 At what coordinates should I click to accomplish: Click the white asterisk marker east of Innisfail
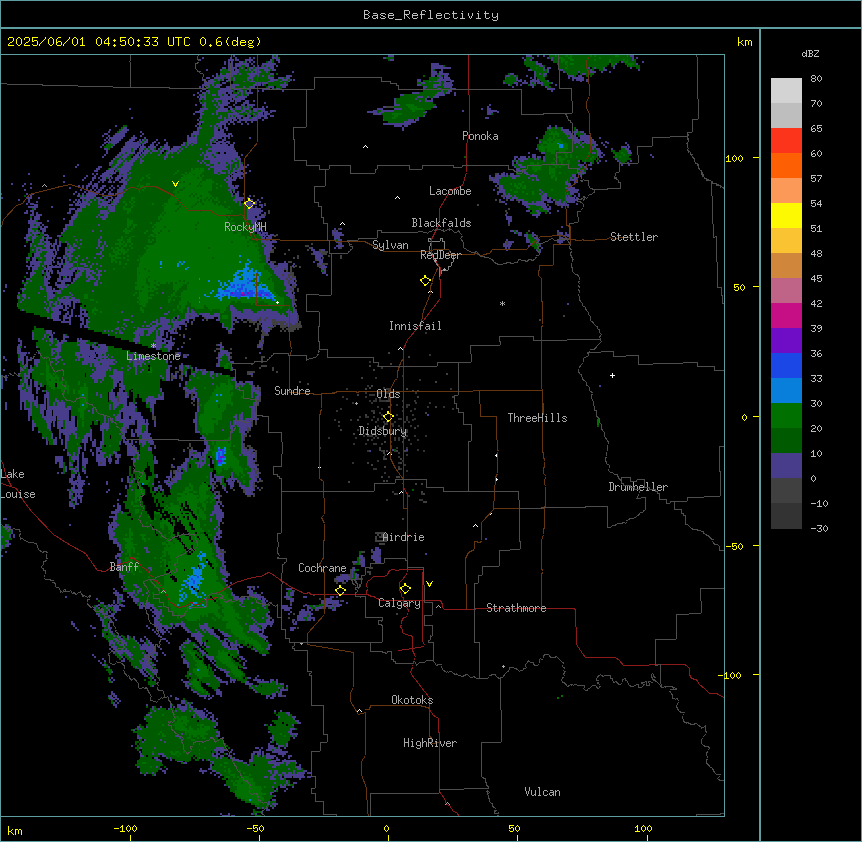502,303
